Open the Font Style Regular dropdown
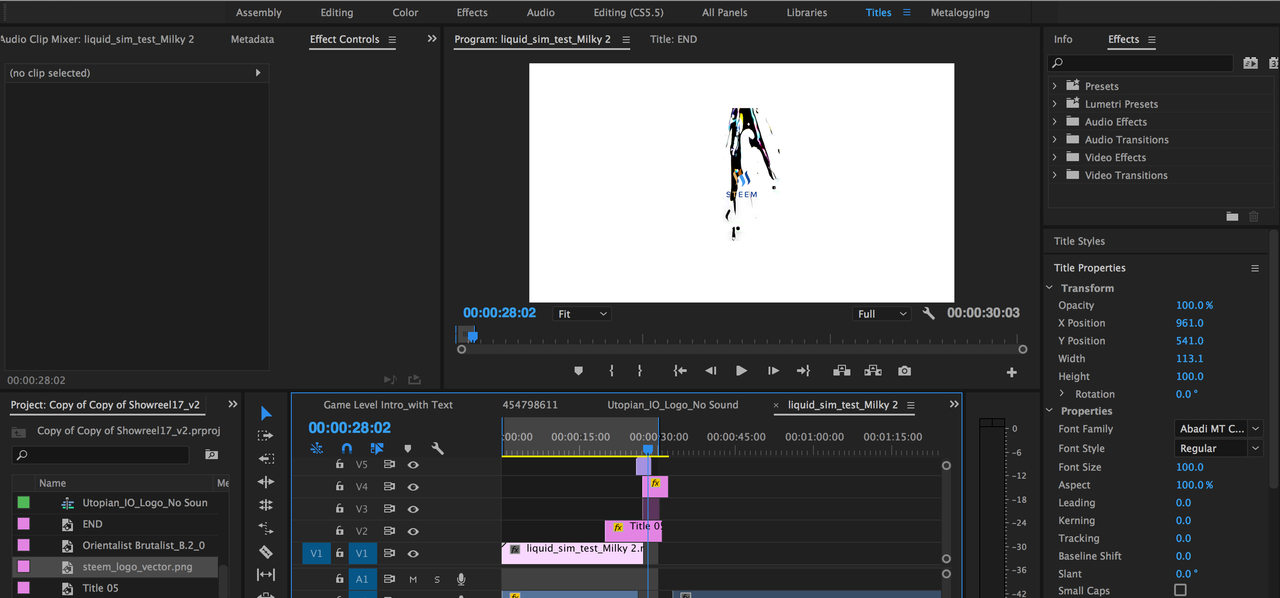 (1218, 448)
